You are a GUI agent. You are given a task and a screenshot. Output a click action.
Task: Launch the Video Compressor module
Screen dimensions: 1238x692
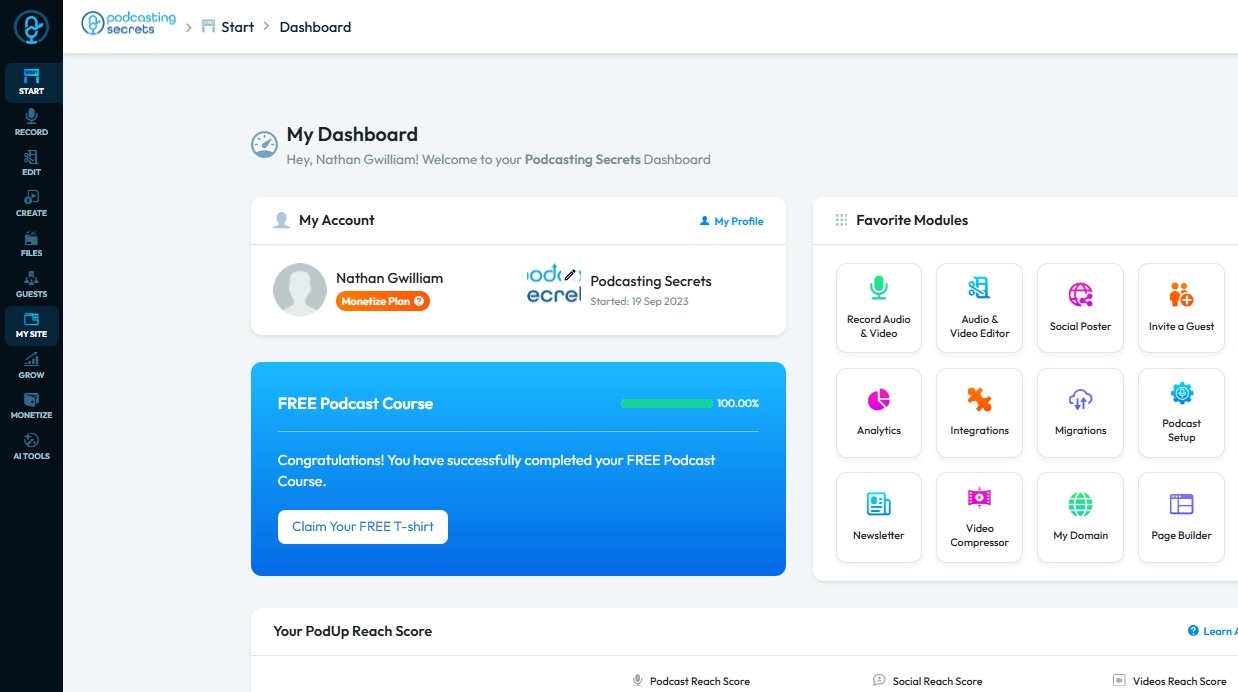pos(979,517)
